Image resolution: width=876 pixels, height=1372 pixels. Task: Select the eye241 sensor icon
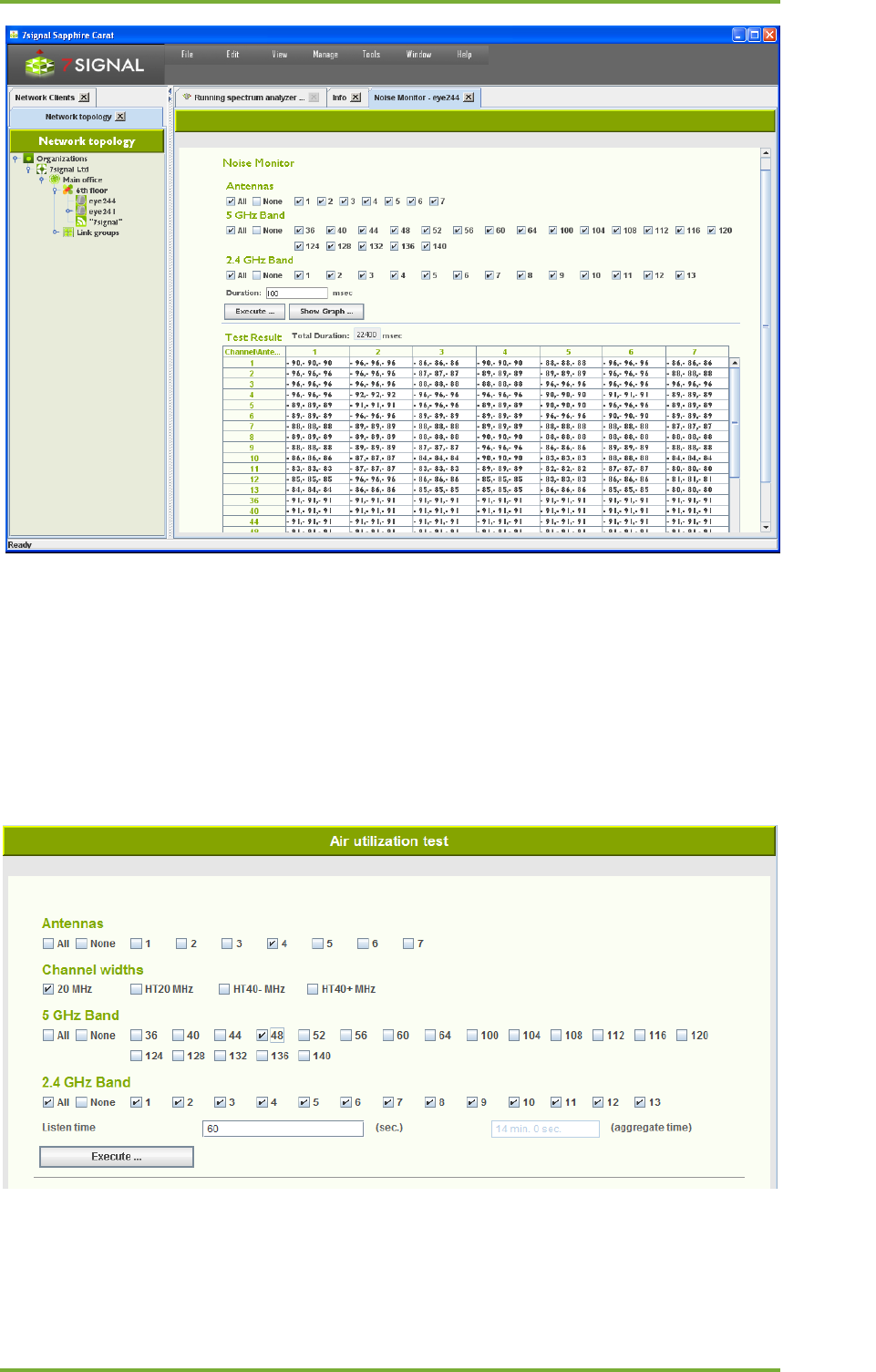point(81,211)
